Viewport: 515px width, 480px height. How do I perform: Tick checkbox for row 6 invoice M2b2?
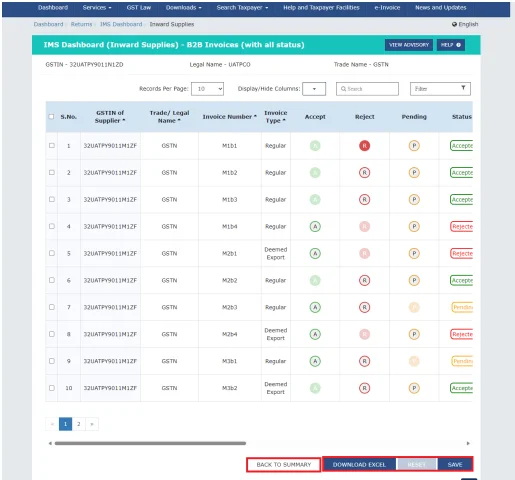pos(52,280)
